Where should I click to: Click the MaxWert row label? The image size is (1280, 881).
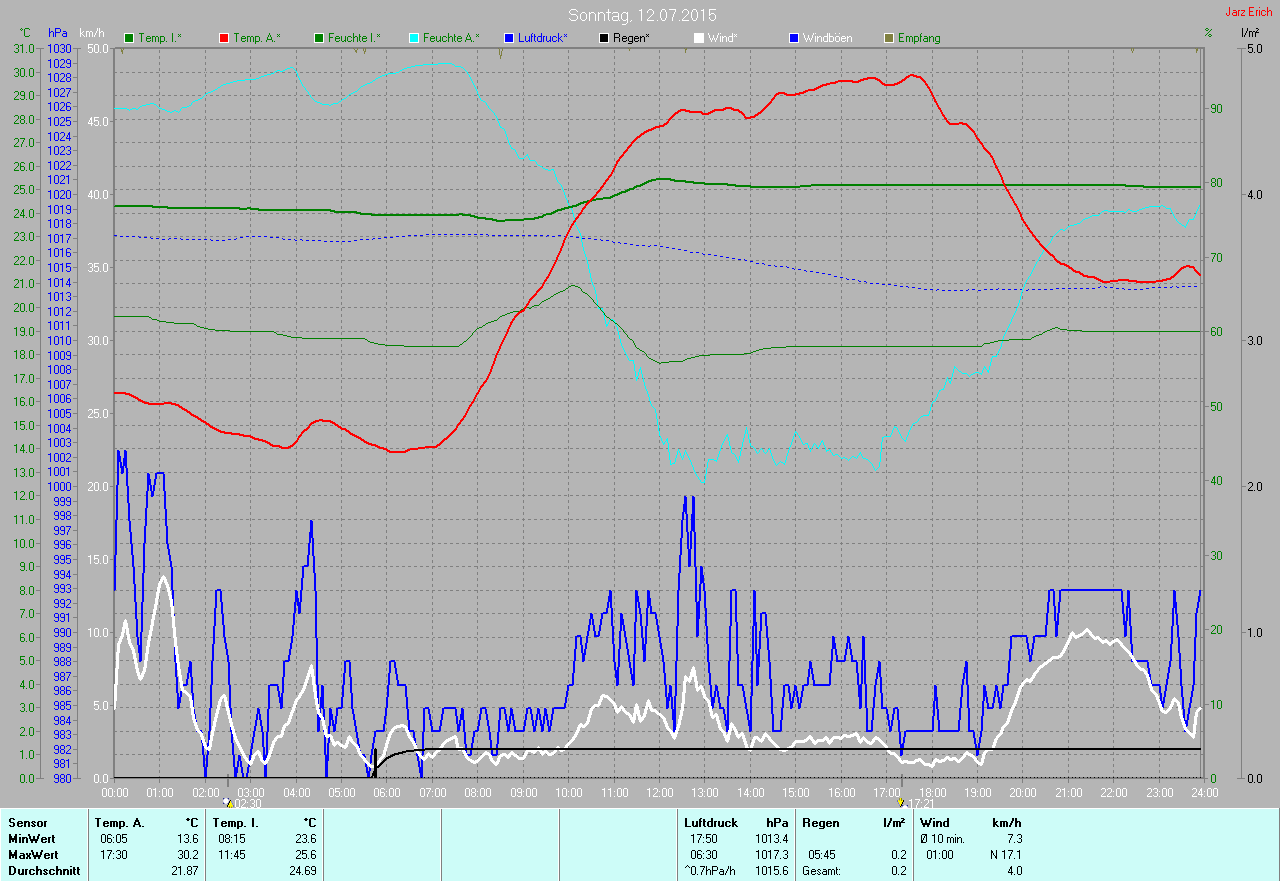click(33, 855)
